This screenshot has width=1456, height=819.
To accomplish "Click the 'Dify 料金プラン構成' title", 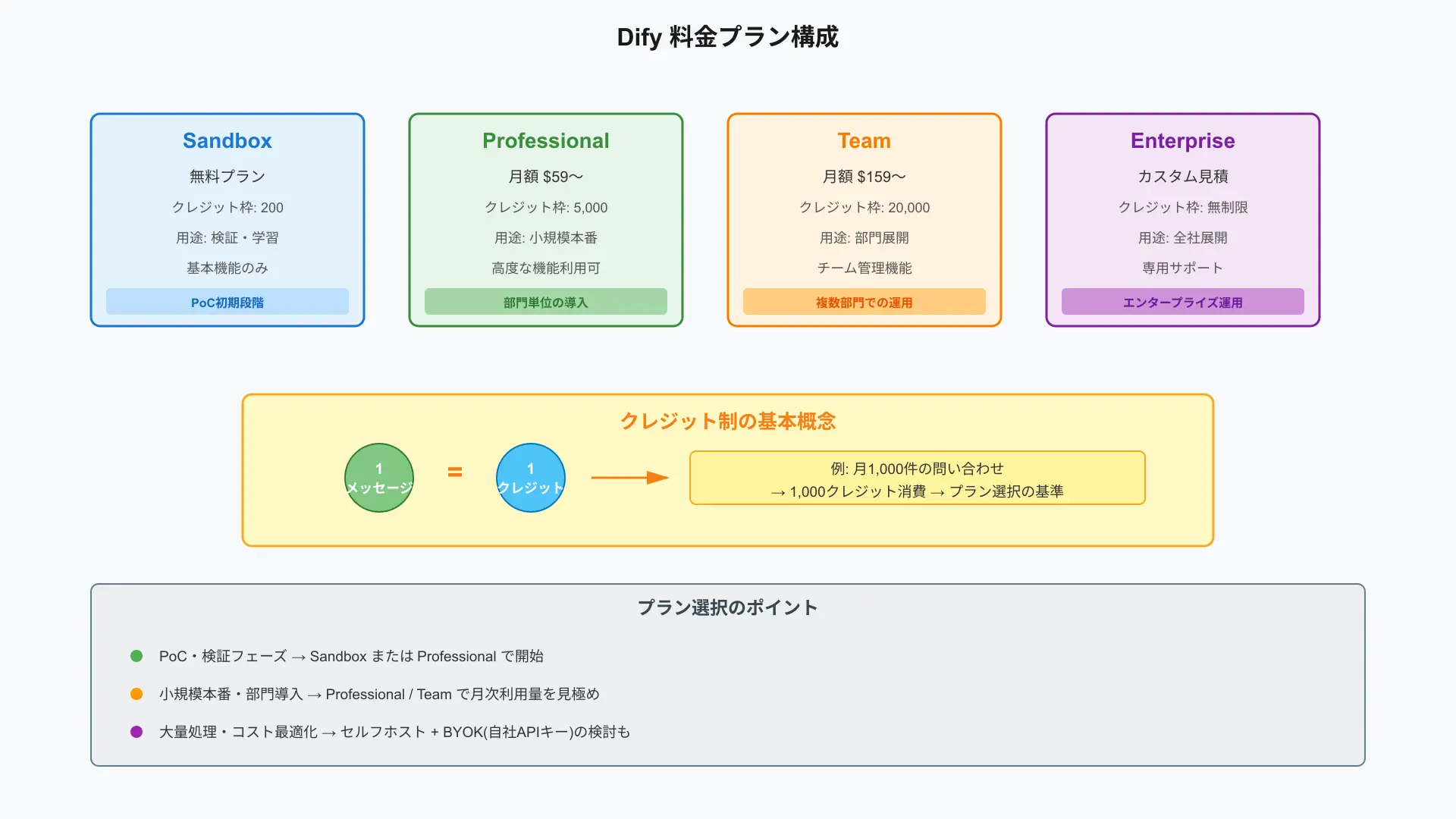I will point(728,37).
